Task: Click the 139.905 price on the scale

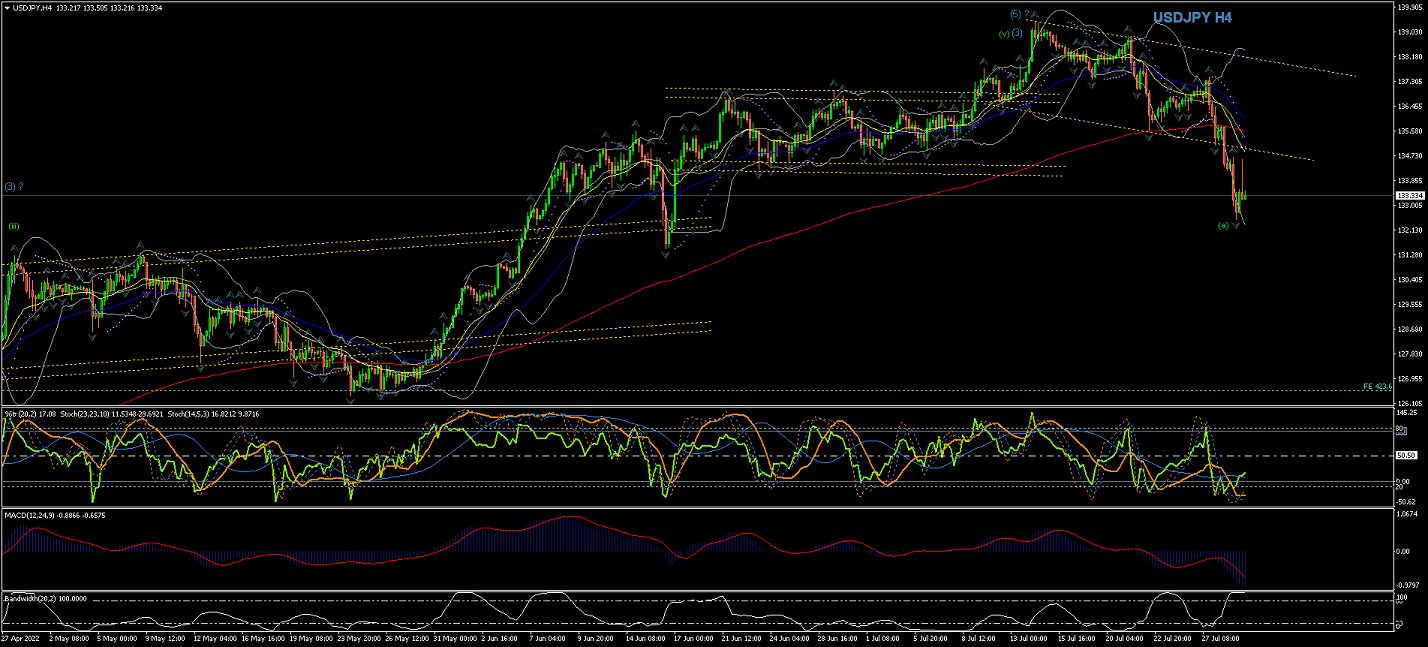Action: coord(1408,6)
